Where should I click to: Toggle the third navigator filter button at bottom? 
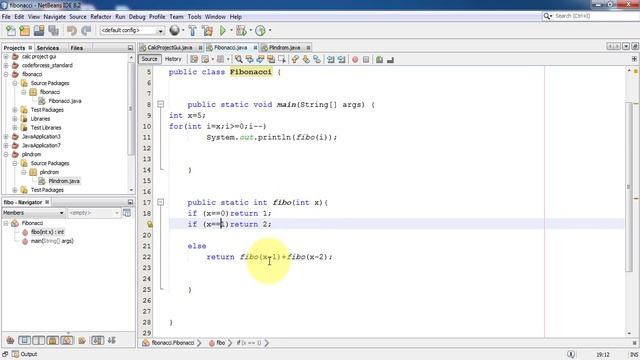tap(38, 340)
